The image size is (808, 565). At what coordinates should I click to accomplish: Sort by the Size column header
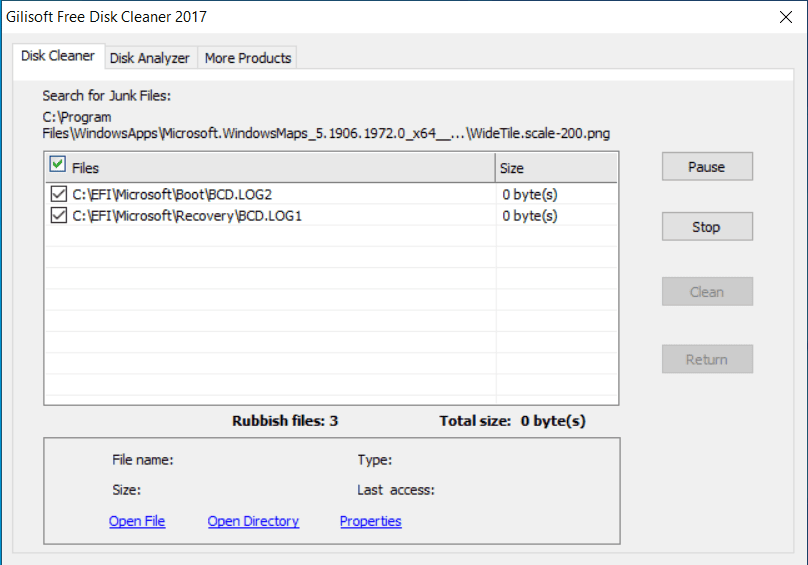(556, 168)
